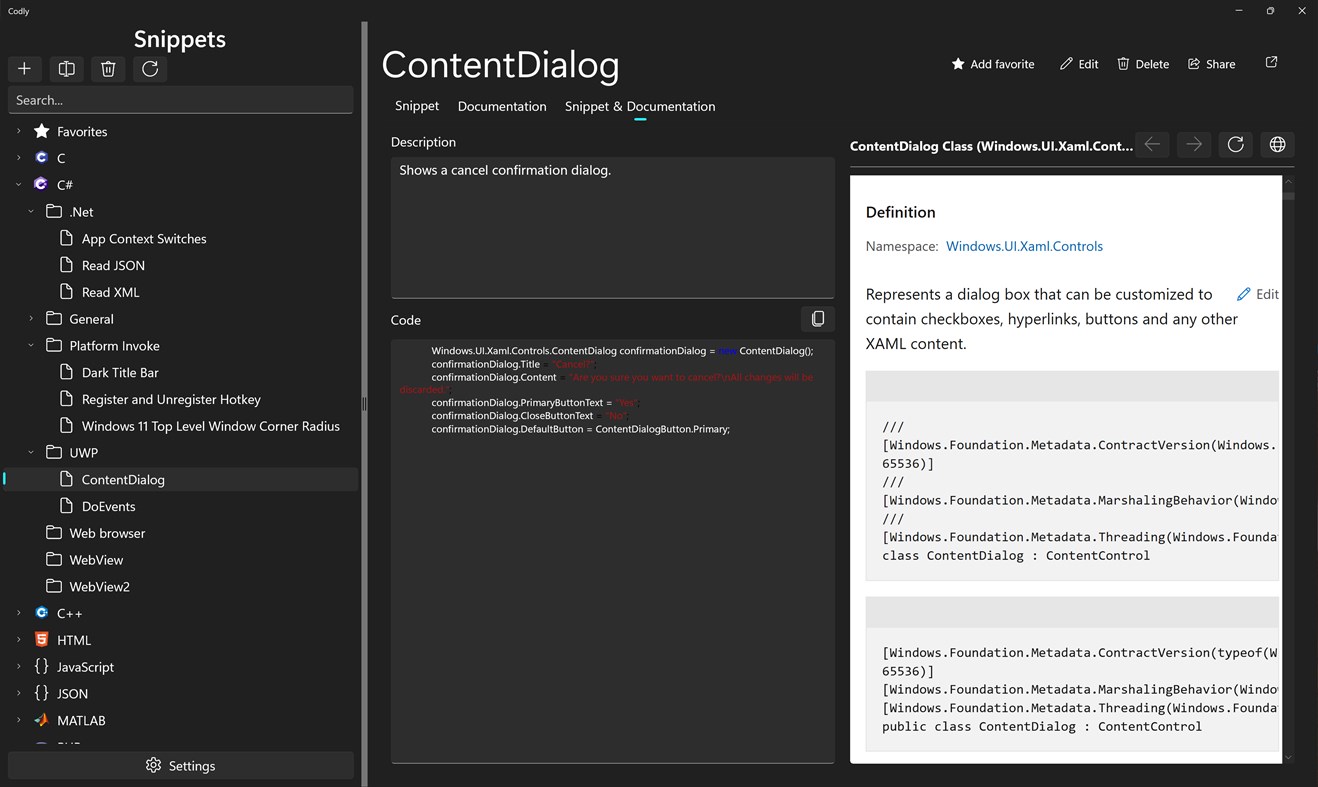The image size is (1318, 787).
Task: Star the snippet with Add favorite
Action: click(993, 63)
